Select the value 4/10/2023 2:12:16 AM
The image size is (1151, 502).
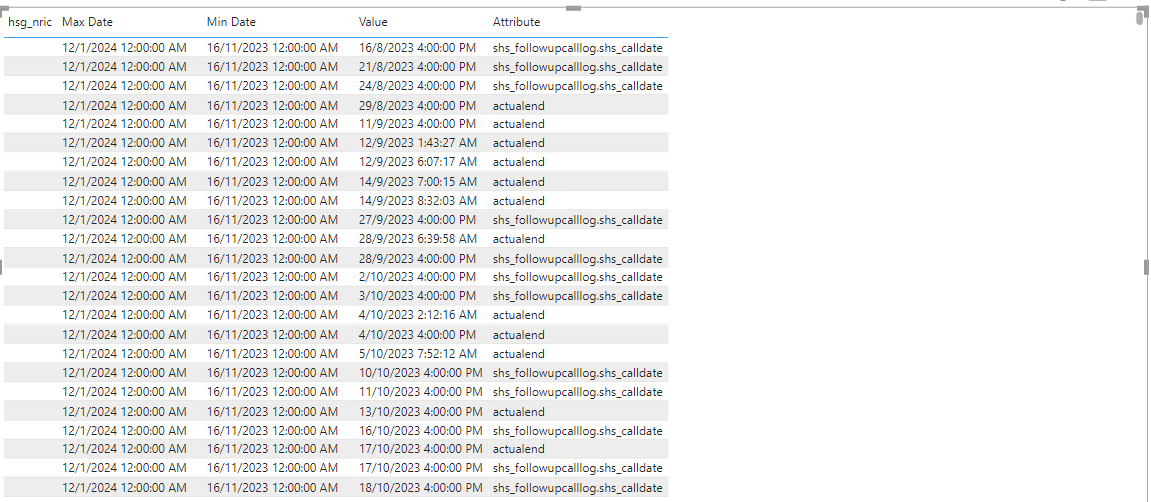418,316
